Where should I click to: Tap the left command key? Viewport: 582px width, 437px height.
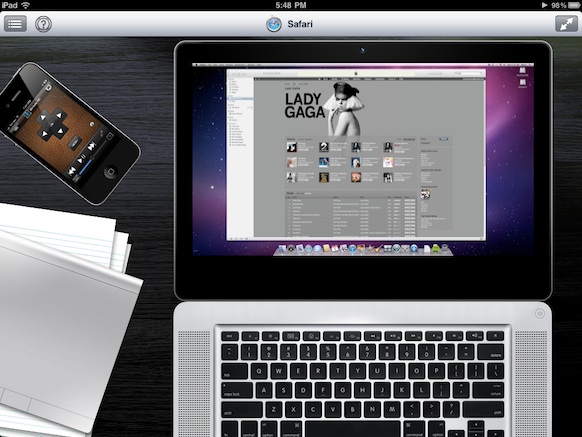[x=291, y=430]
